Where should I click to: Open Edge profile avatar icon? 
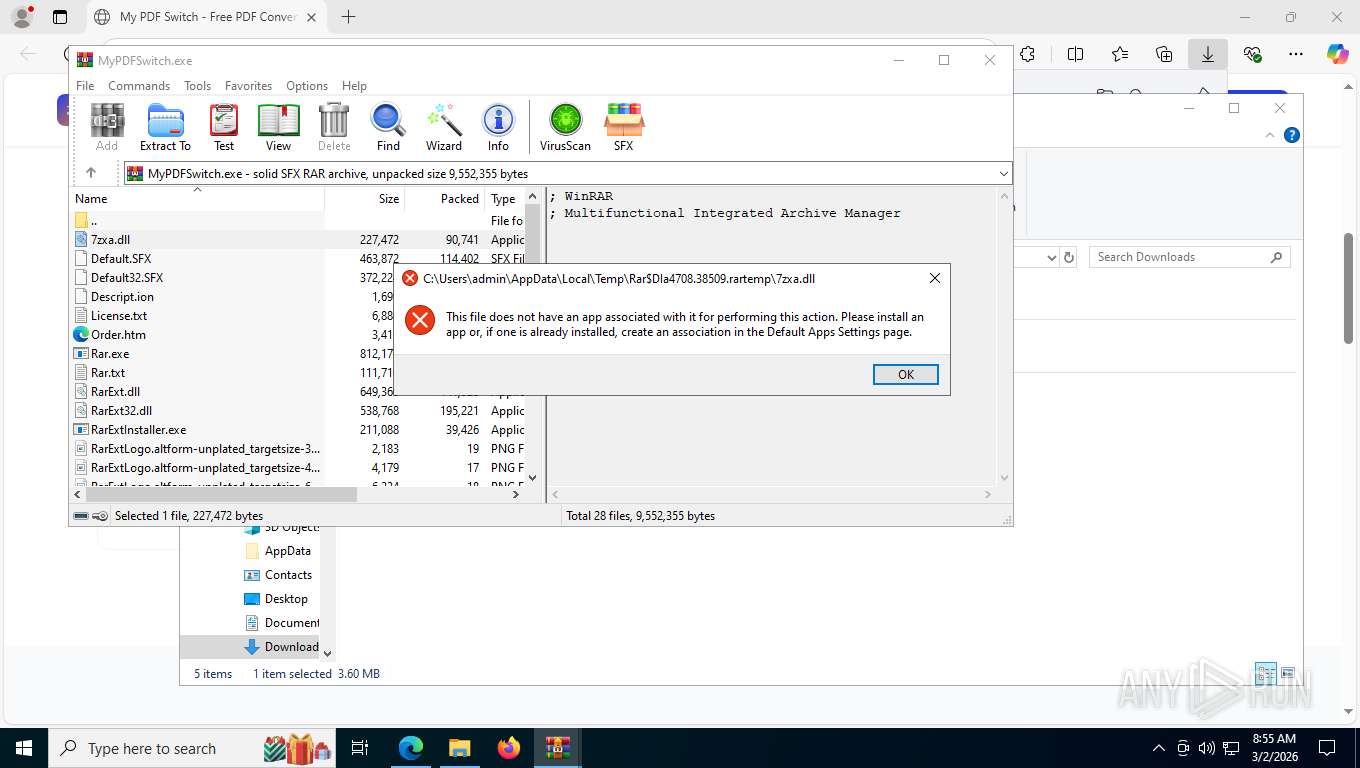tap(21, 17)
